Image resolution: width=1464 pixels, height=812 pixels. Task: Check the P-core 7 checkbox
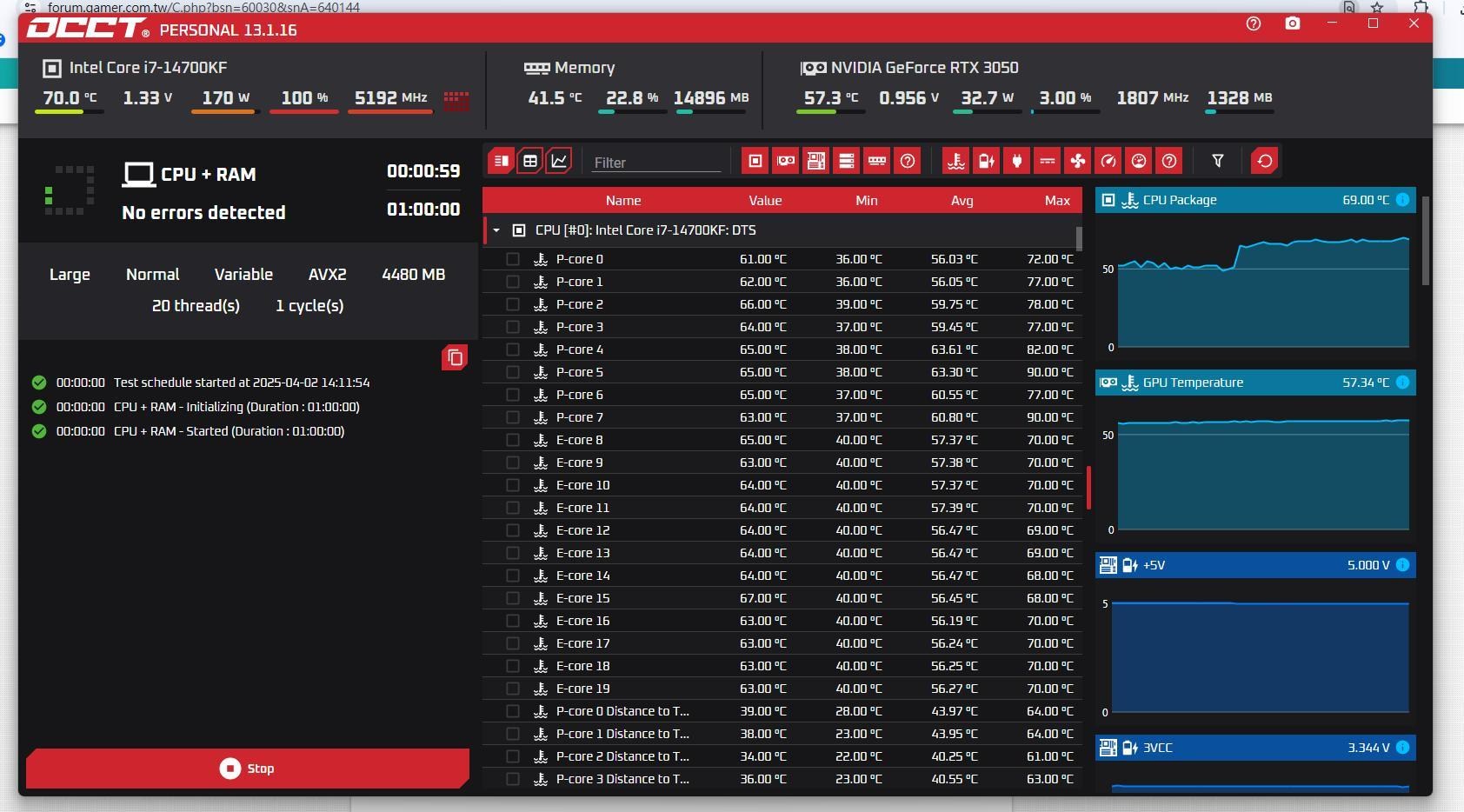(513, 417)
